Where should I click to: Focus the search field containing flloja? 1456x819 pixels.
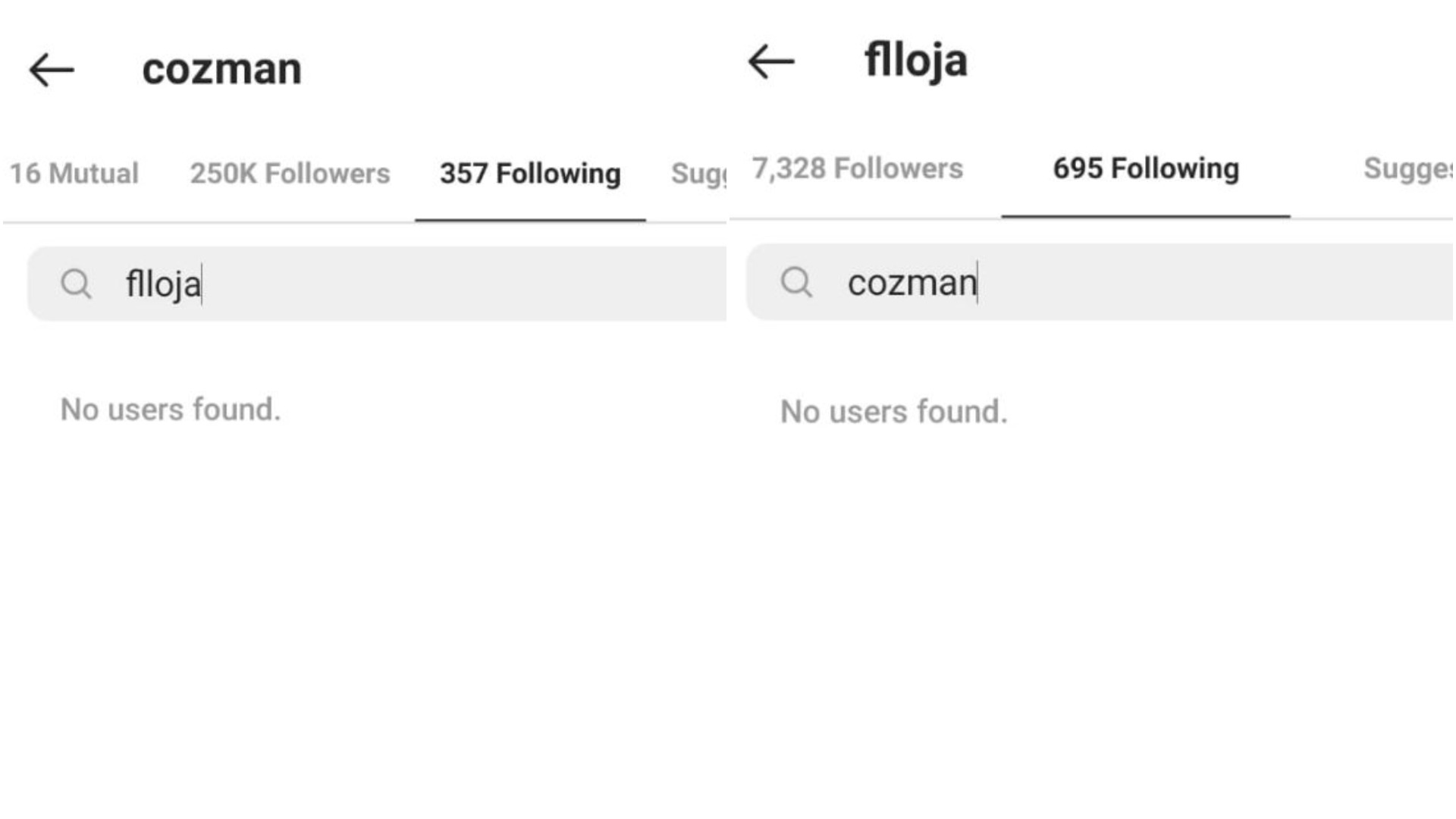pos(377,284)
